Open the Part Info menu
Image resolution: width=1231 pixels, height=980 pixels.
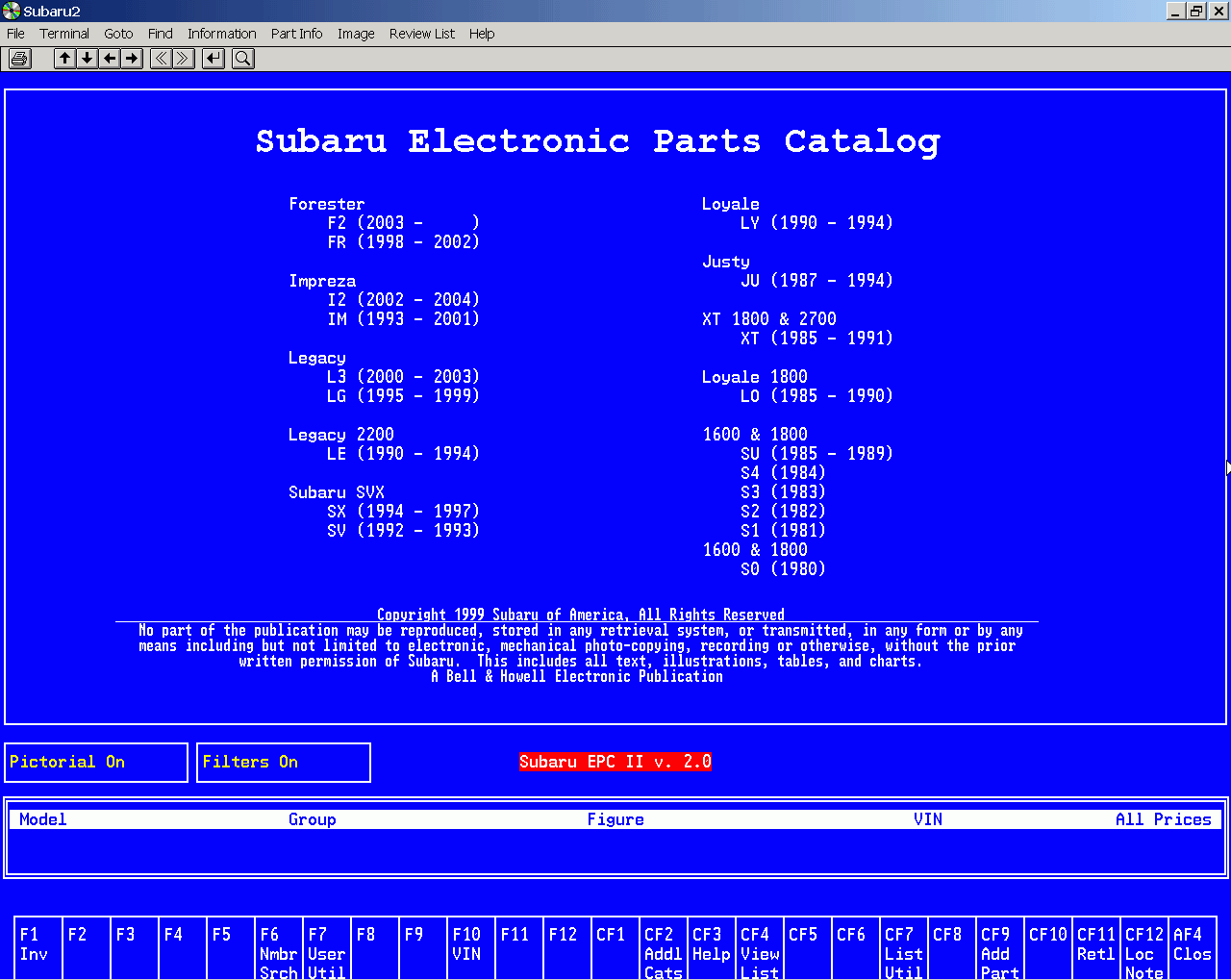click(x=296, y=34)
